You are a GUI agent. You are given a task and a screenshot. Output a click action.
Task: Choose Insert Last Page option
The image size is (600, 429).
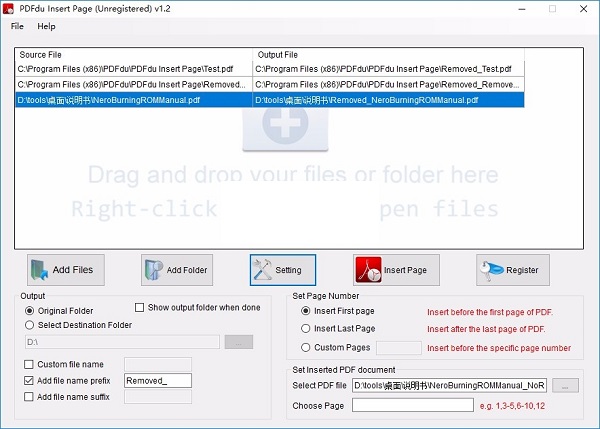(305, 328)
